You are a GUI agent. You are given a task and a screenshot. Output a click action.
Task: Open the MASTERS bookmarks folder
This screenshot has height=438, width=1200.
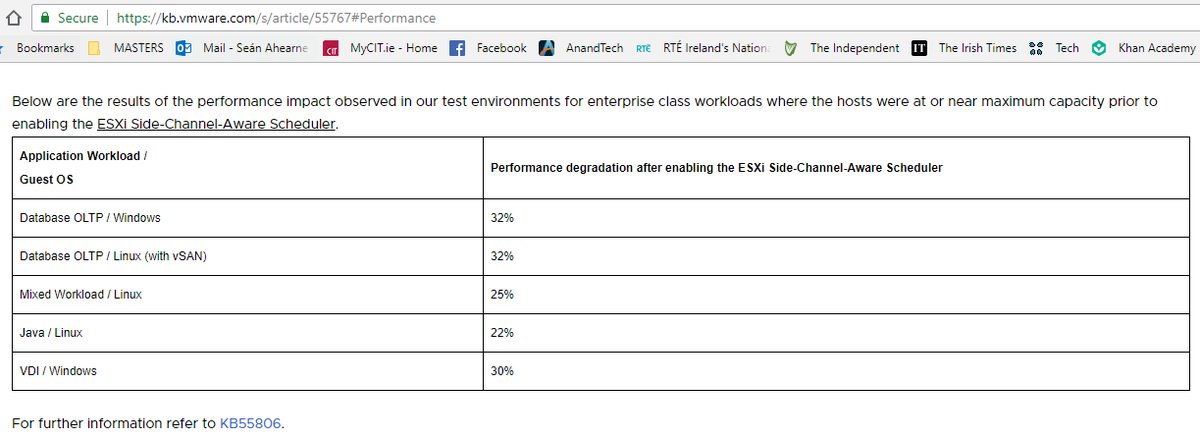tap(126, 48)
